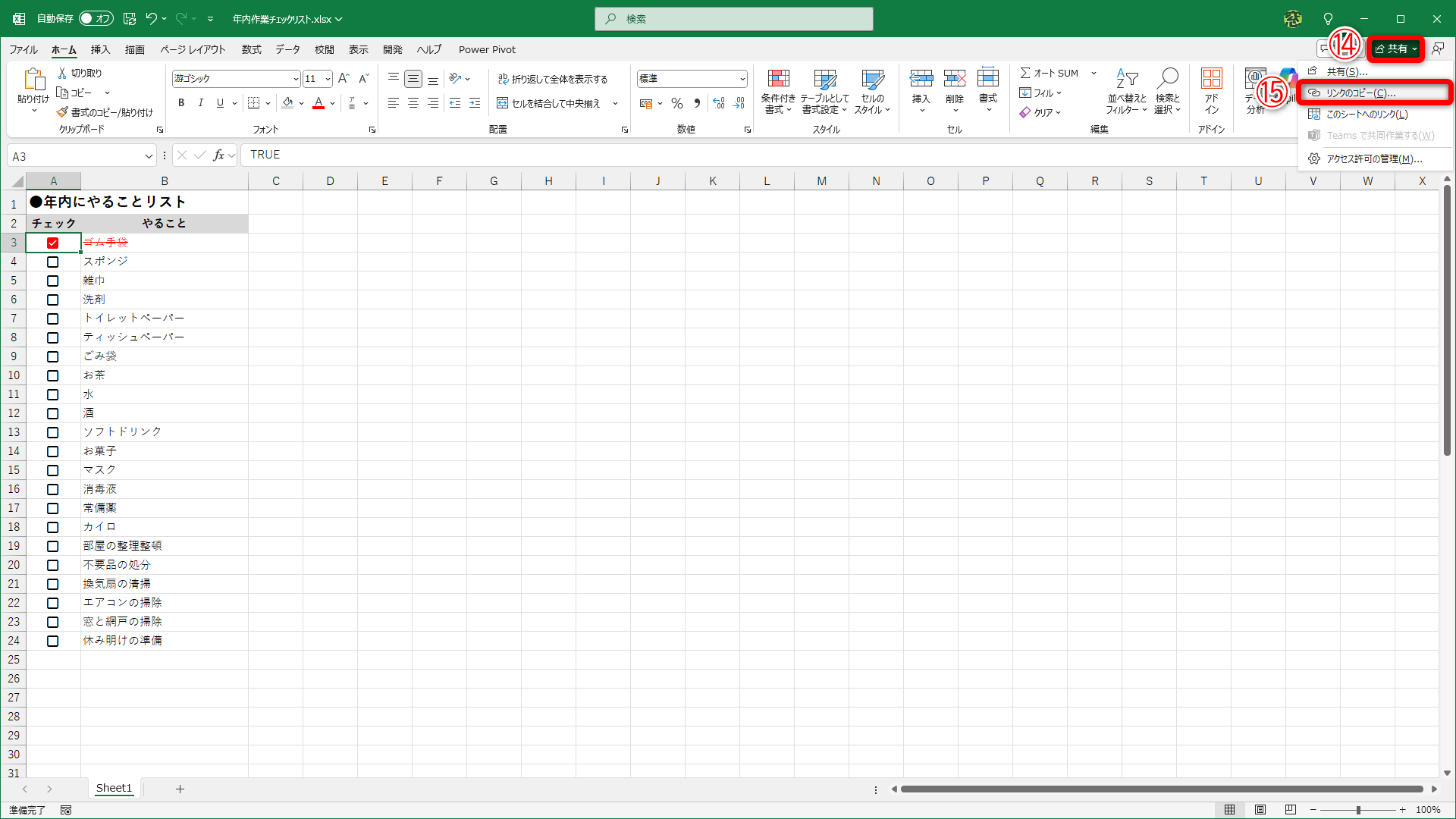Click the percent style icon
The width and height of the screenshot is (1456, 819).
pos(677,103)
